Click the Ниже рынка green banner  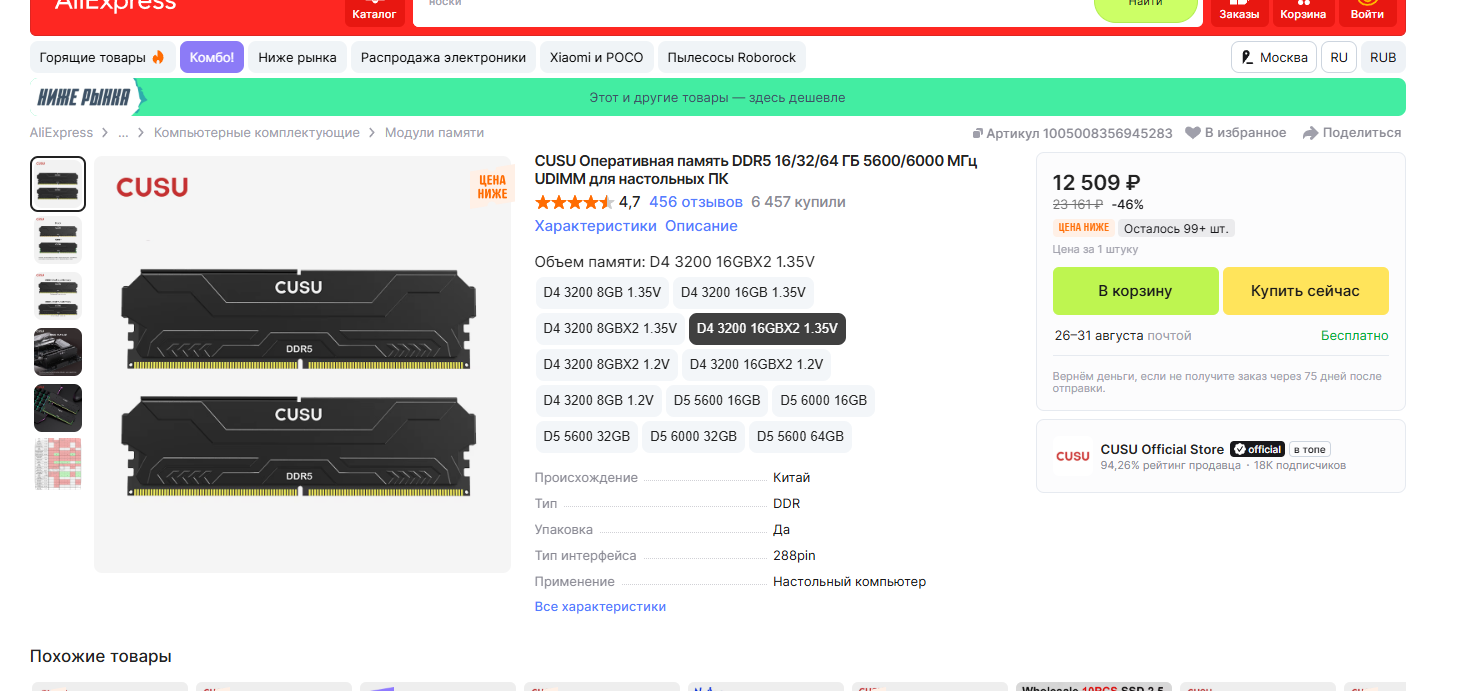[717, 97]
